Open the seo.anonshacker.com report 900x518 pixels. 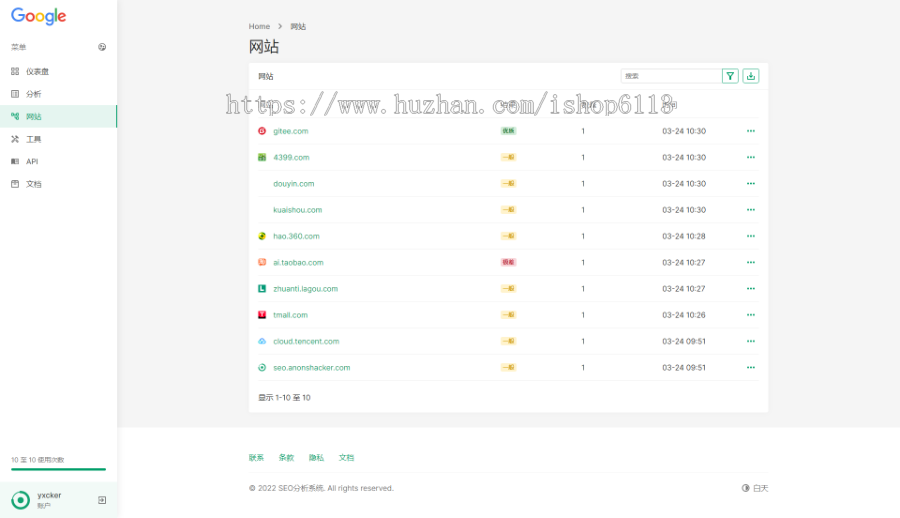pyautogui.click(x=312, y=368)
